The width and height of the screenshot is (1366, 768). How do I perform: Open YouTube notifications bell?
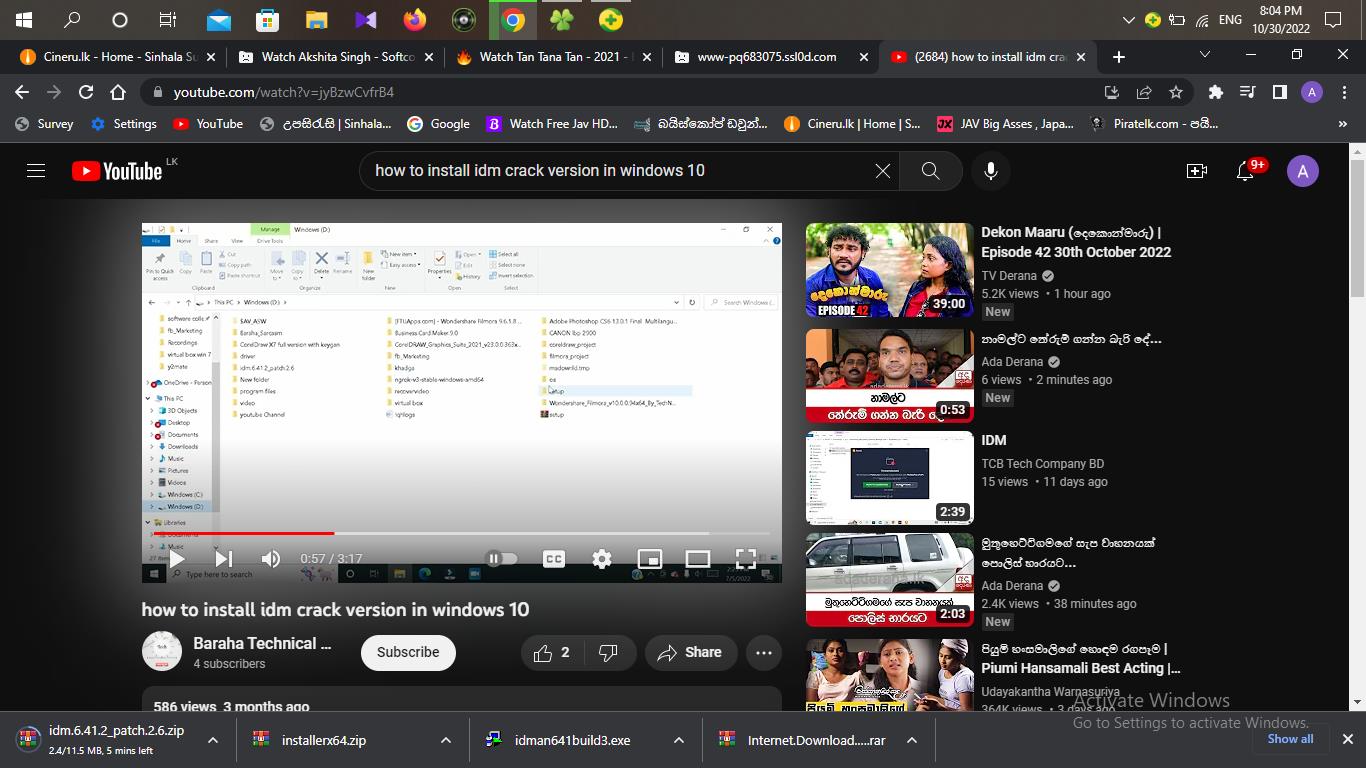(x=1245, y=171)
